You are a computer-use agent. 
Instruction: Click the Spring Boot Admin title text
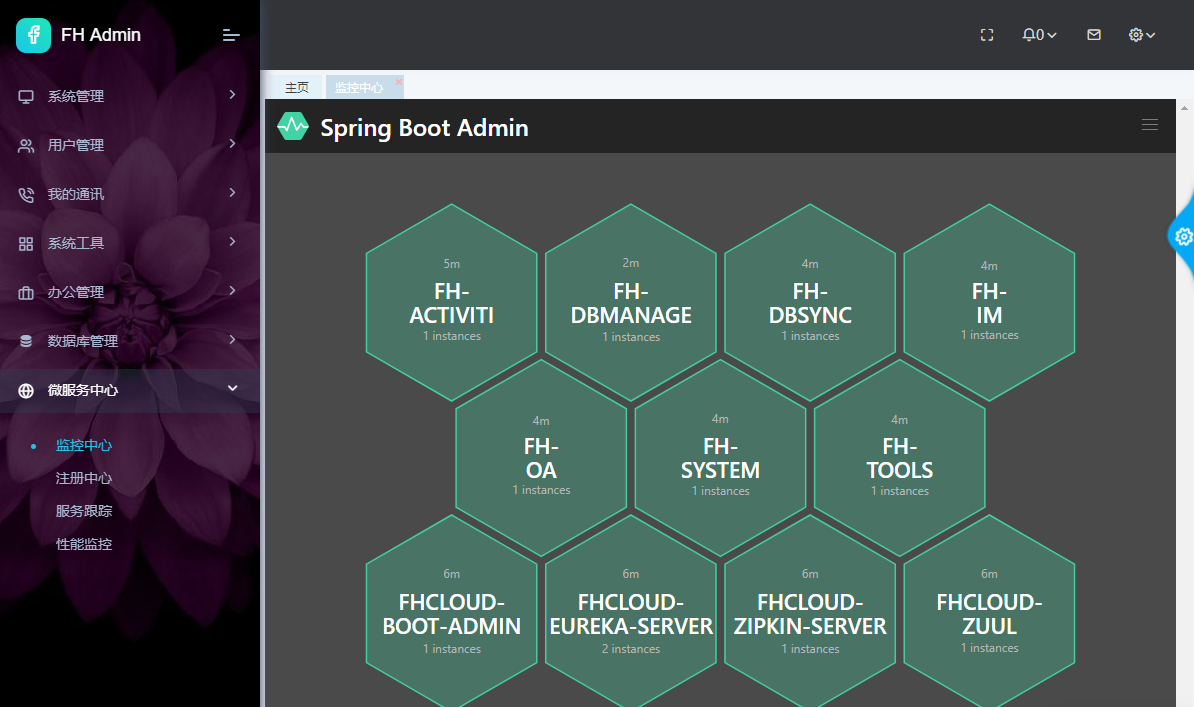coord(424,128)
